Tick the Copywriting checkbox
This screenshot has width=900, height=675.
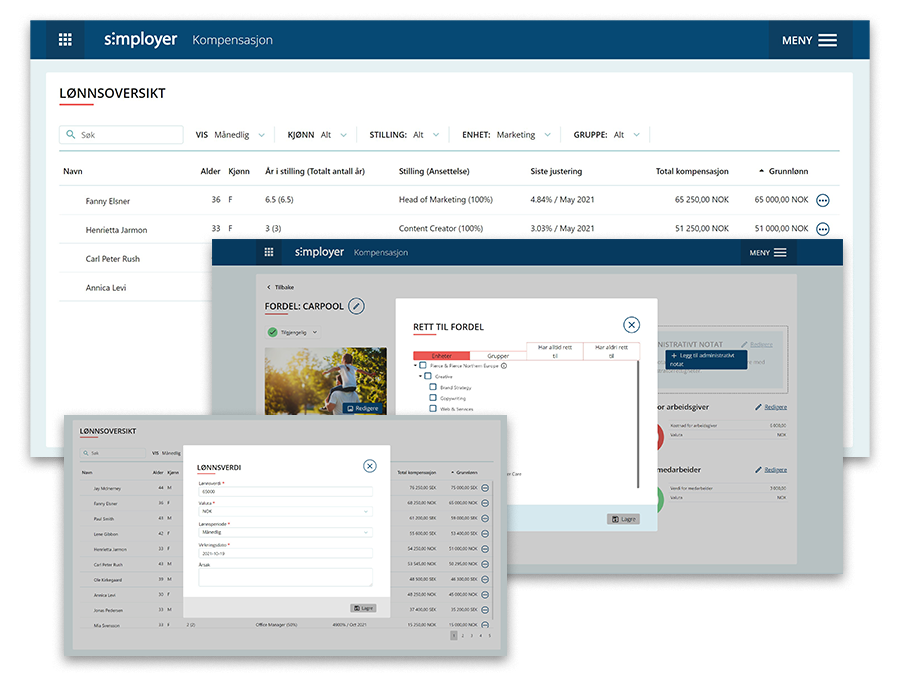click(433, 398)
